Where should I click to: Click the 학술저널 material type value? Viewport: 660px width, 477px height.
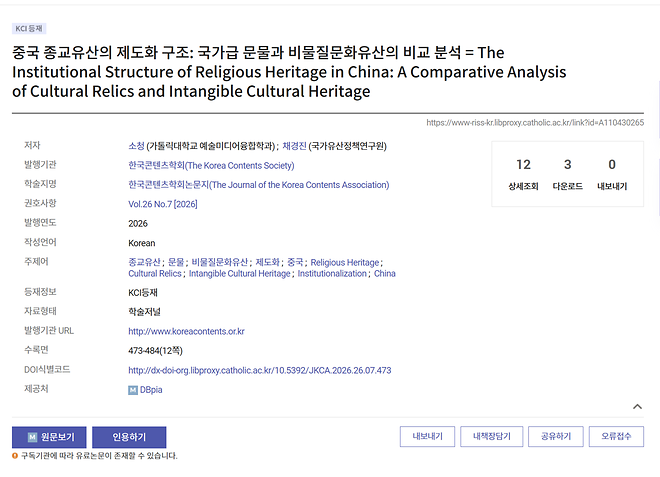point(144,312)
